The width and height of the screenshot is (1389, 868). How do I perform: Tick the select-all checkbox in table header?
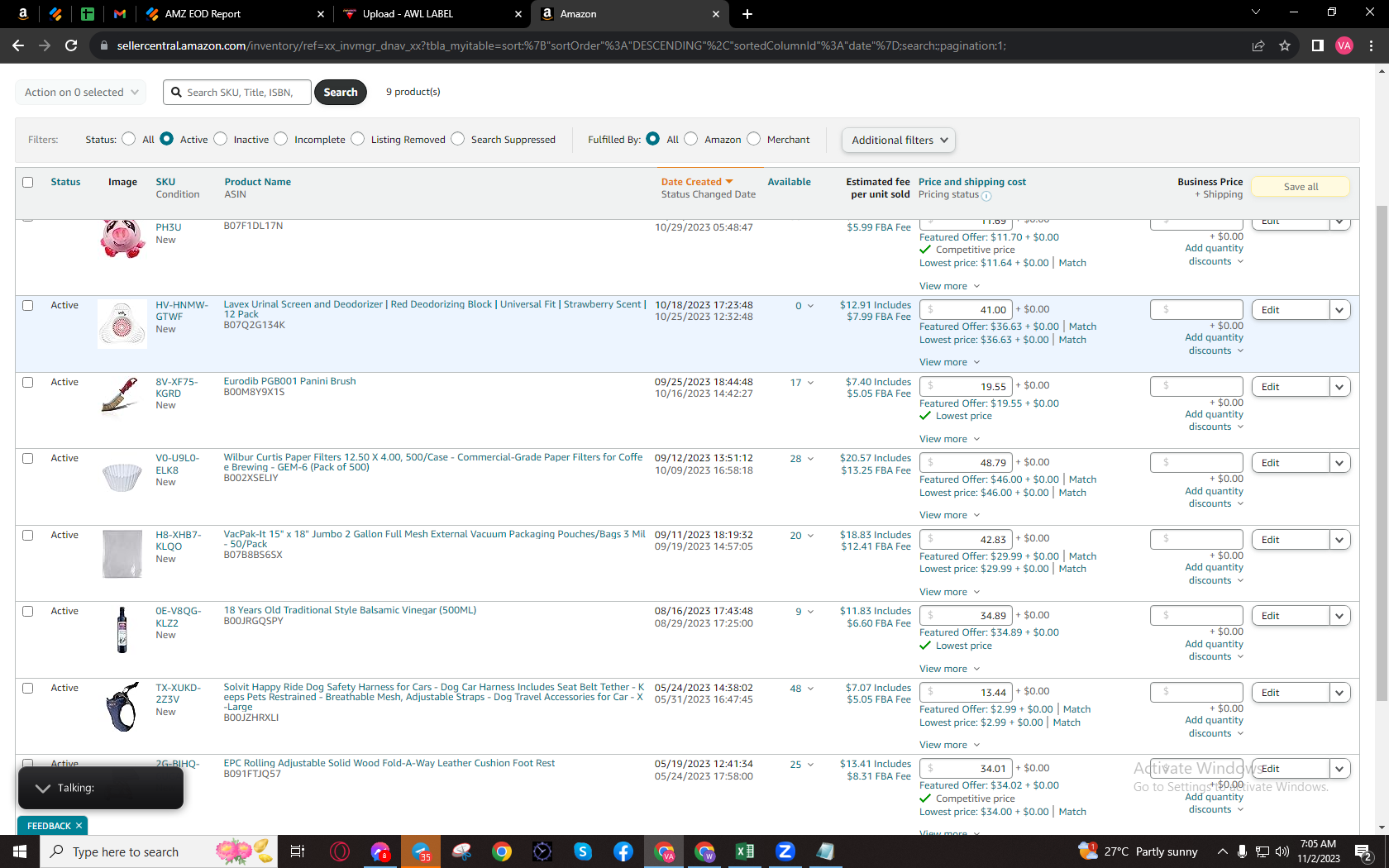(x=28, y=182)
